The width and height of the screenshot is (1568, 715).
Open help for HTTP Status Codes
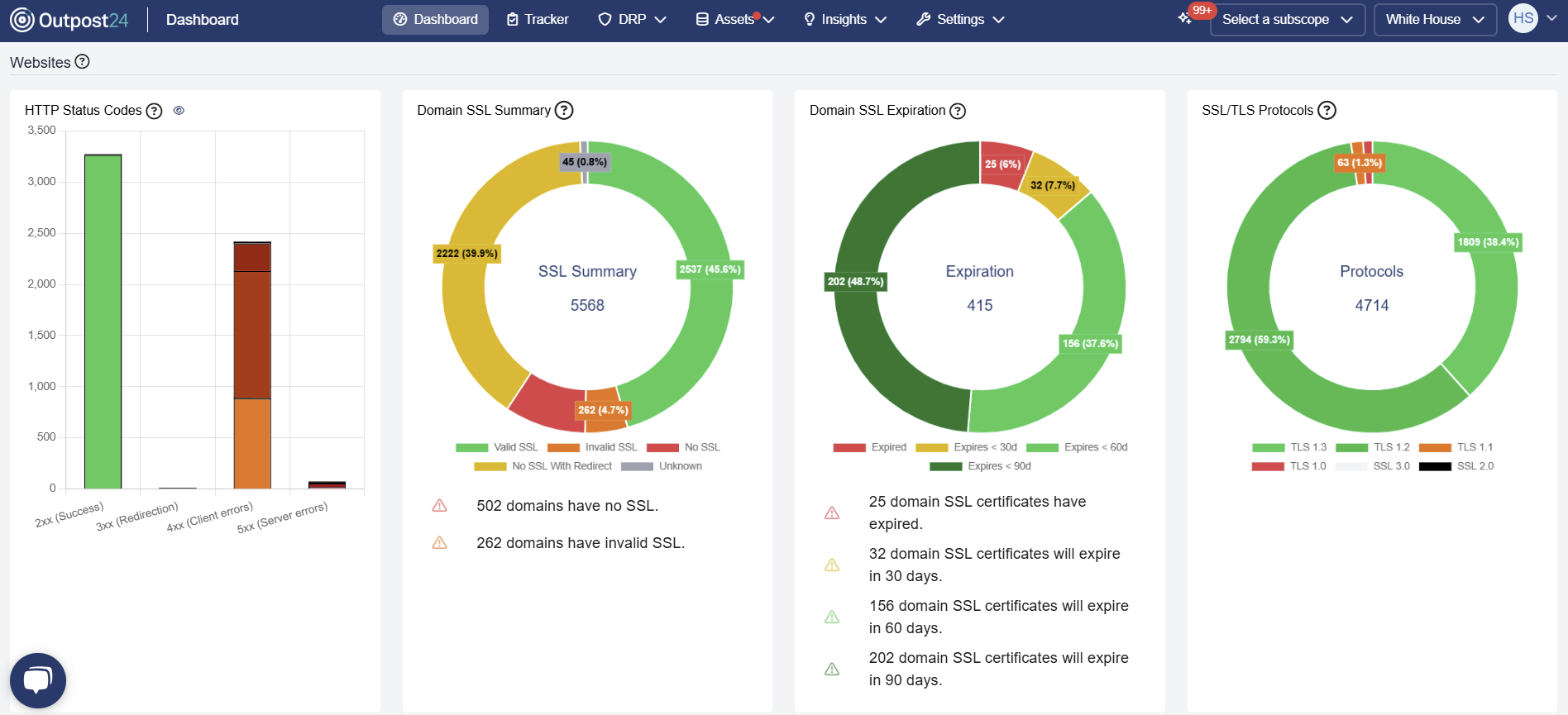[154, 111]
